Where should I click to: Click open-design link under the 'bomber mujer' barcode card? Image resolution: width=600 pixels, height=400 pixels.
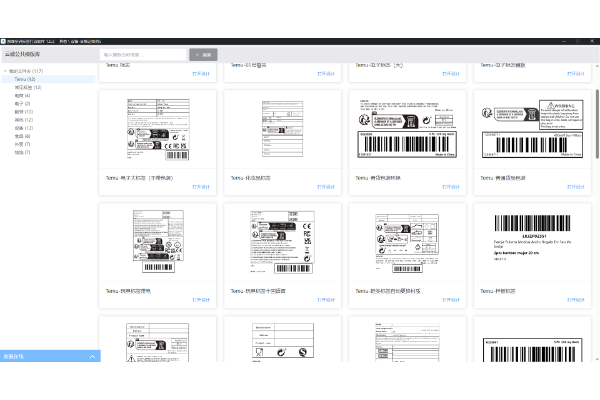click(x=576, y=300)
